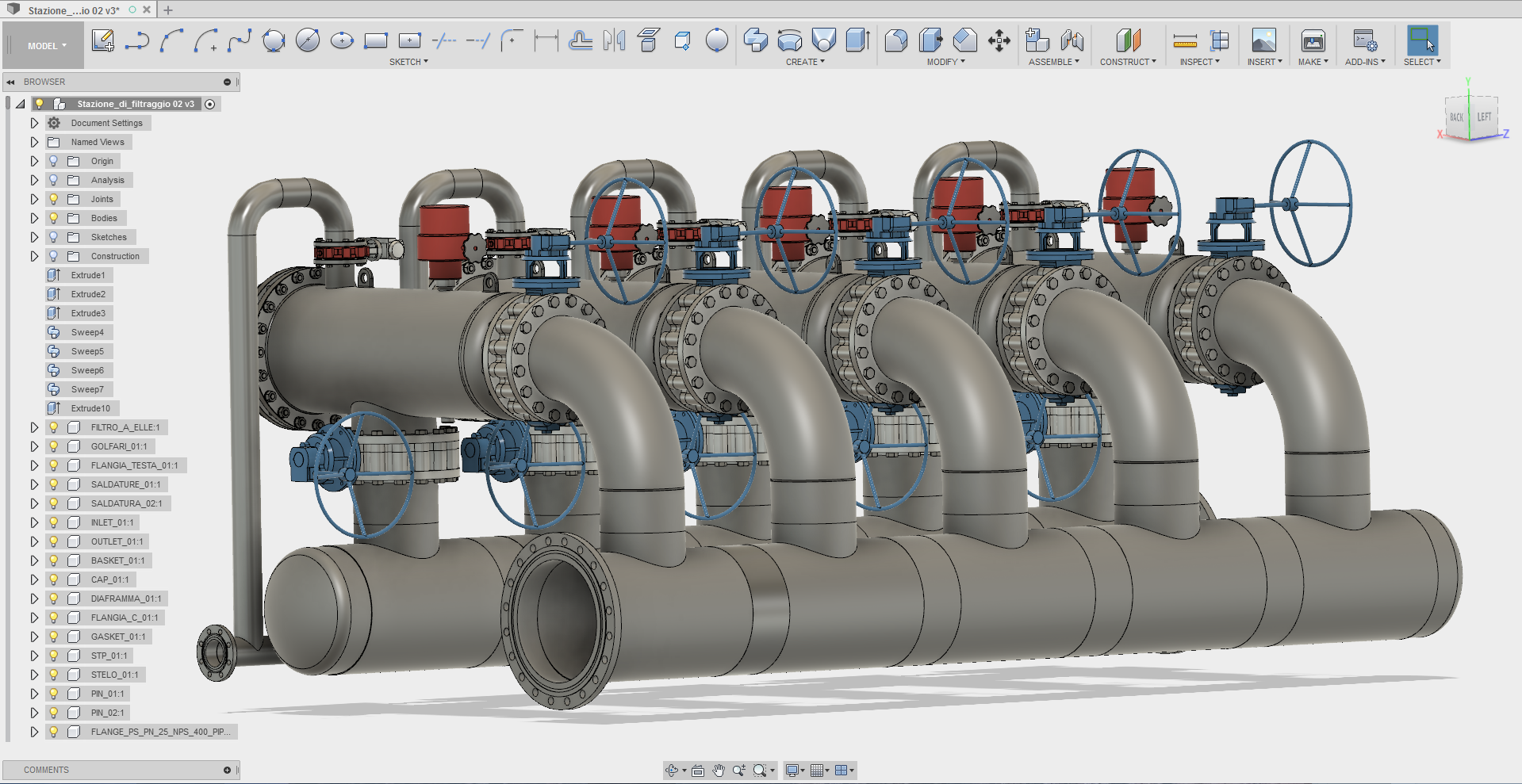Expand the Sketches folder in browser
This screenshot has height=784, width=1522.
tap(34, 237)
